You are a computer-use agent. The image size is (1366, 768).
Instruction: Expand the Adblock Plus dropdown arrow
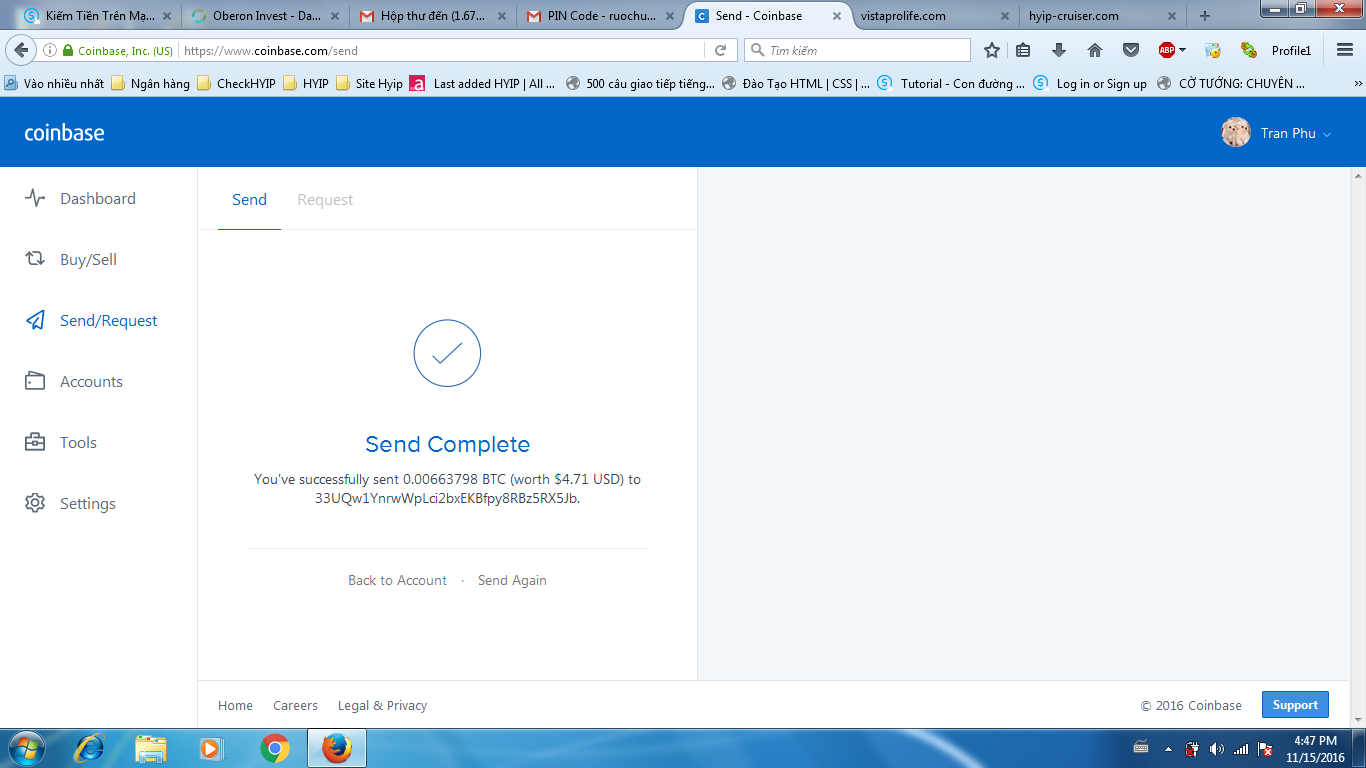pyautogui.click(x=1183, y=50)
